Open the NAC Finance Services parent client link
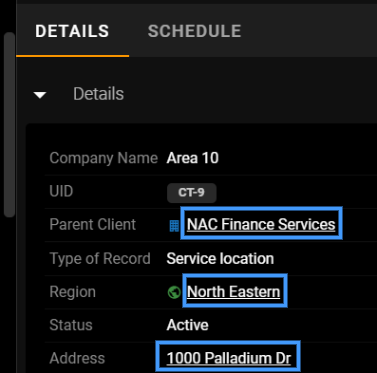Image resolution: width=377 pixels, height=373 pixels. tap(261, 224)
